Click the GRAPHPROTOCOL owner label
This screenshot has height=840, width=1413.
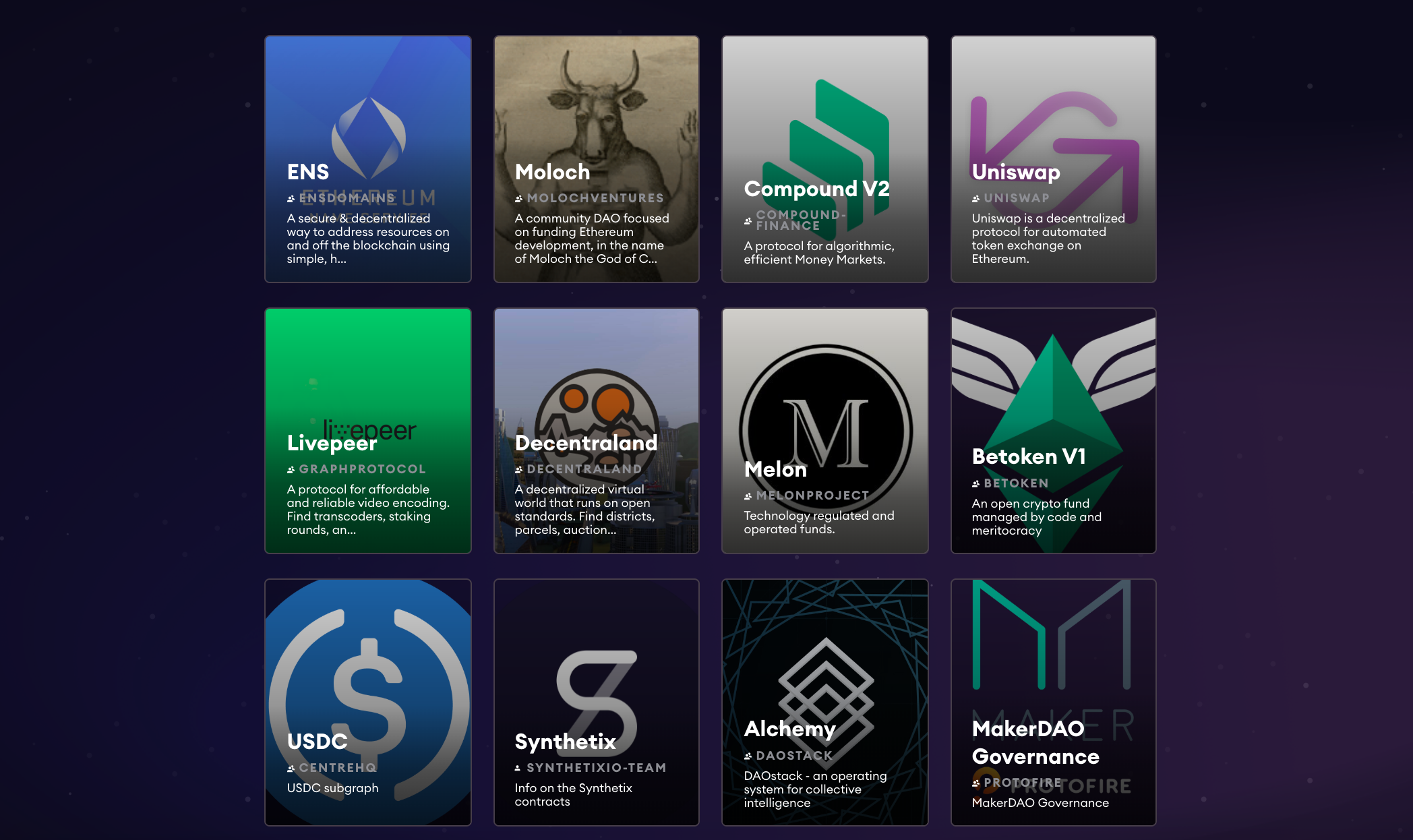[362, 469]
